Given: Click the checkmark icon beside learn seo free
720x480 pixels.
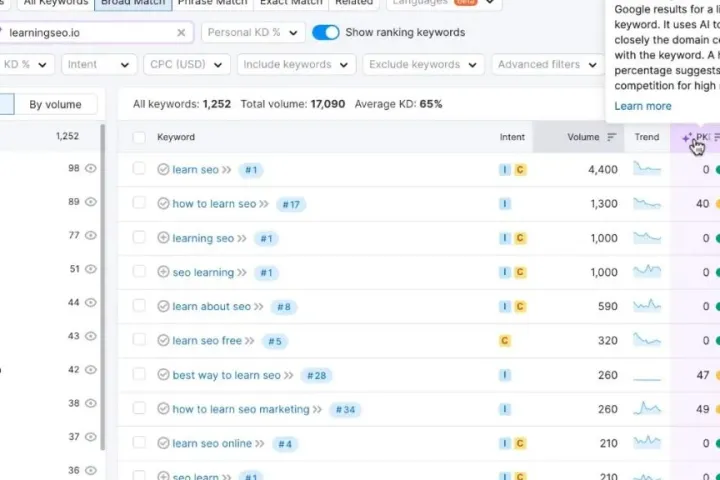Looking at the screenshot, I should [x=163, y=340].
